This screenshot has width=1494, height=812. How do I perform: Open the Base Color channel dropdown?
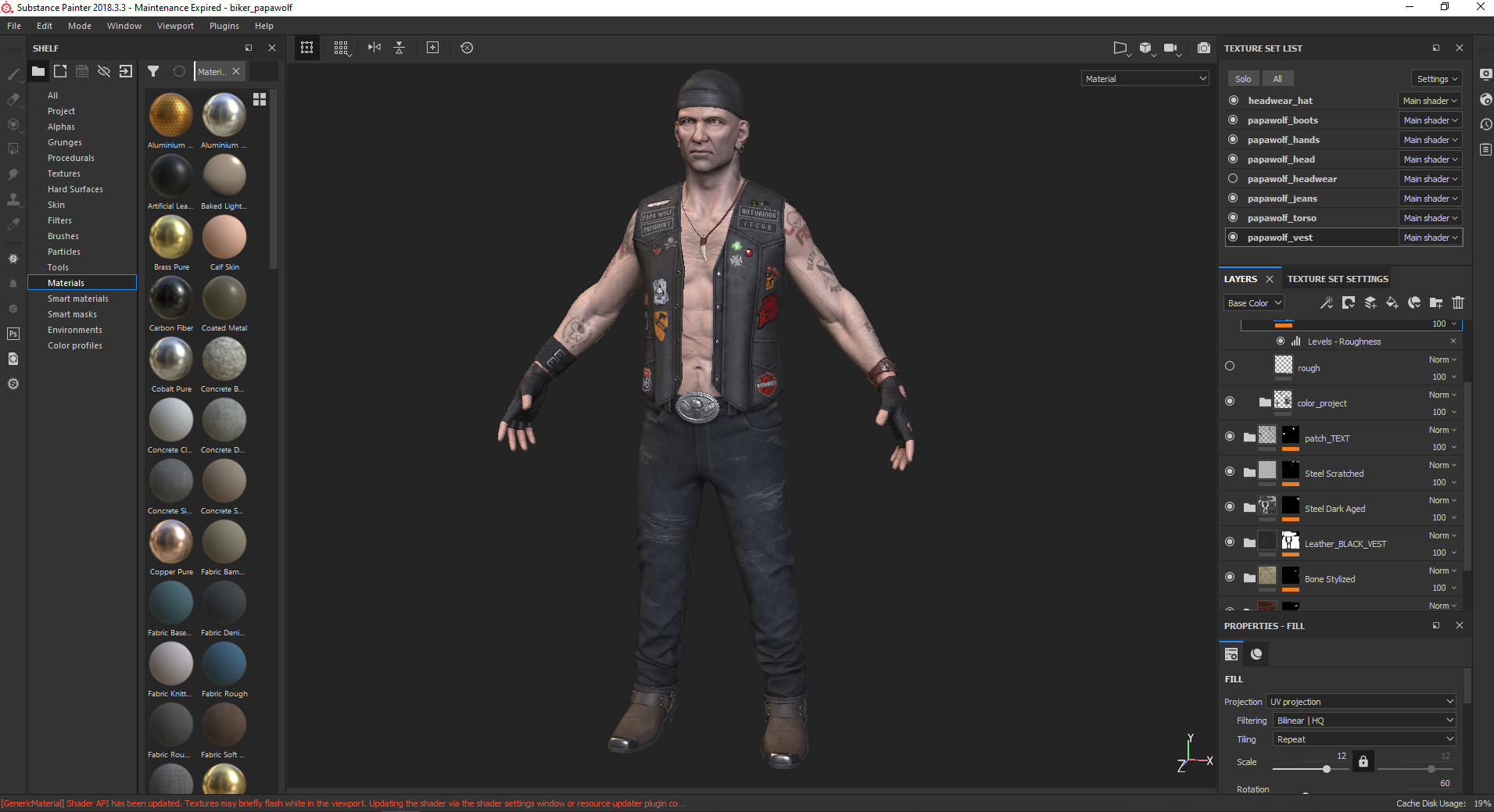pos(1254,303)
